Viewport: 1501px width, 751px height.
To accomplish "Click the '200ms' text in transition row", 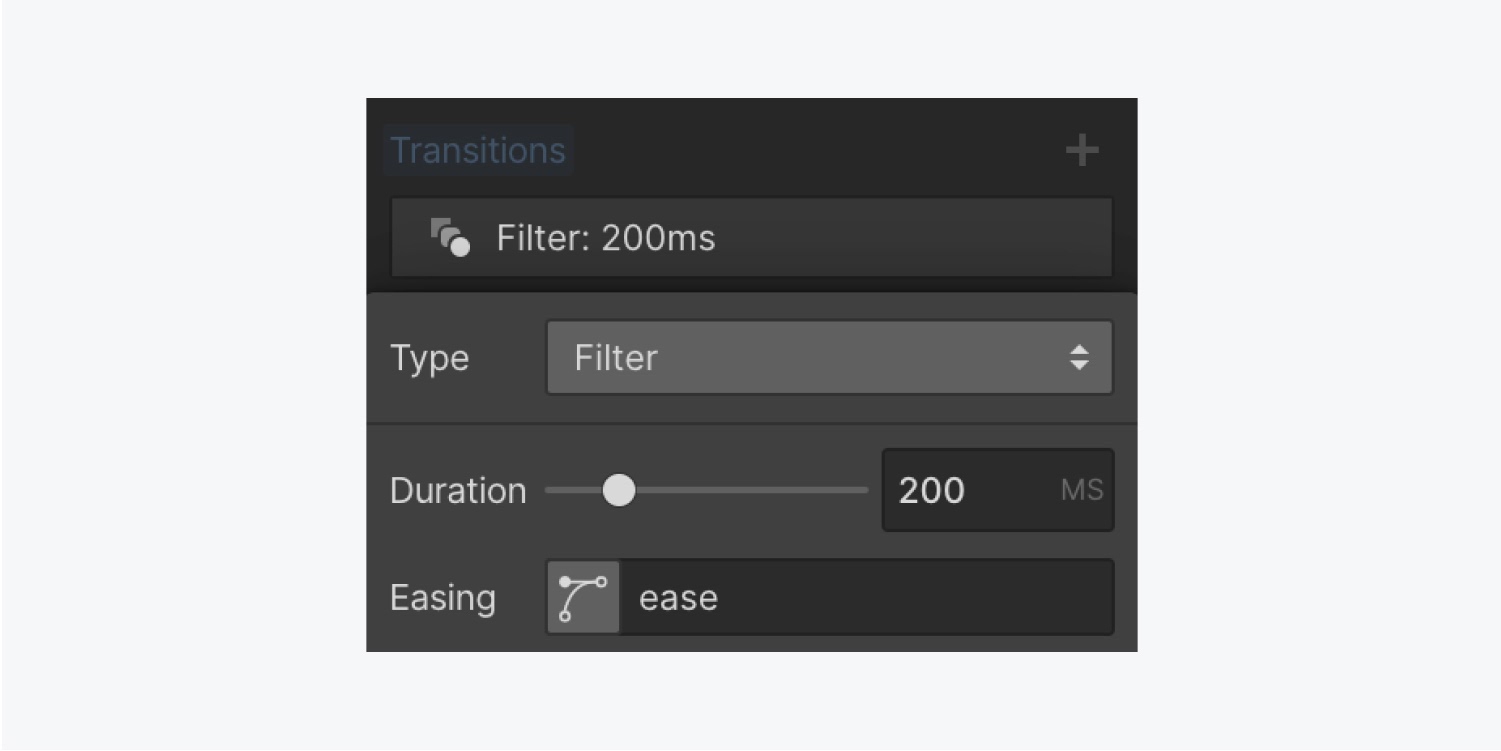I will (659, 238).
